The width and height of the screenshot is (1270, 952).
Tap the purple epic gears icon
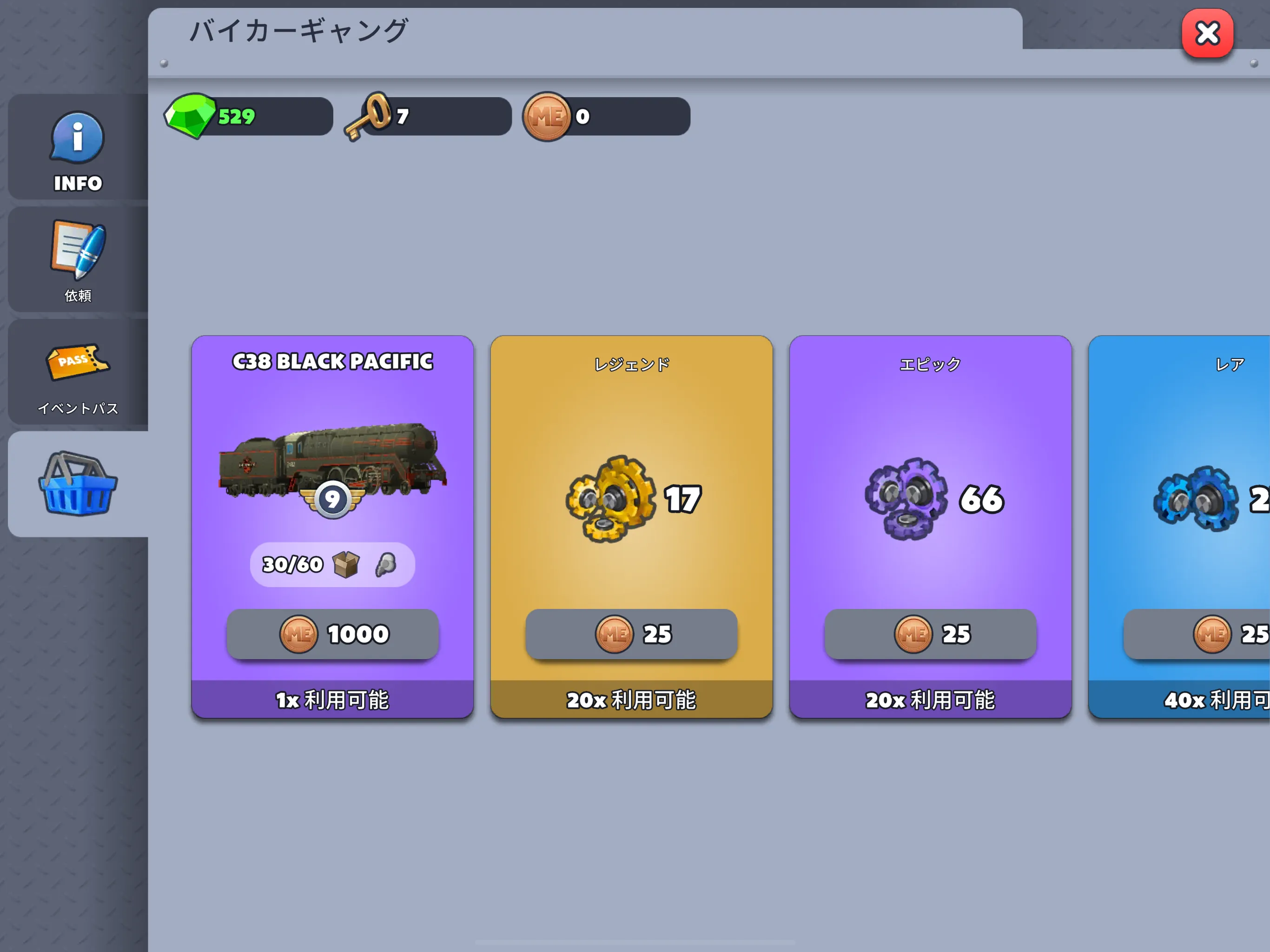point(906,498)
